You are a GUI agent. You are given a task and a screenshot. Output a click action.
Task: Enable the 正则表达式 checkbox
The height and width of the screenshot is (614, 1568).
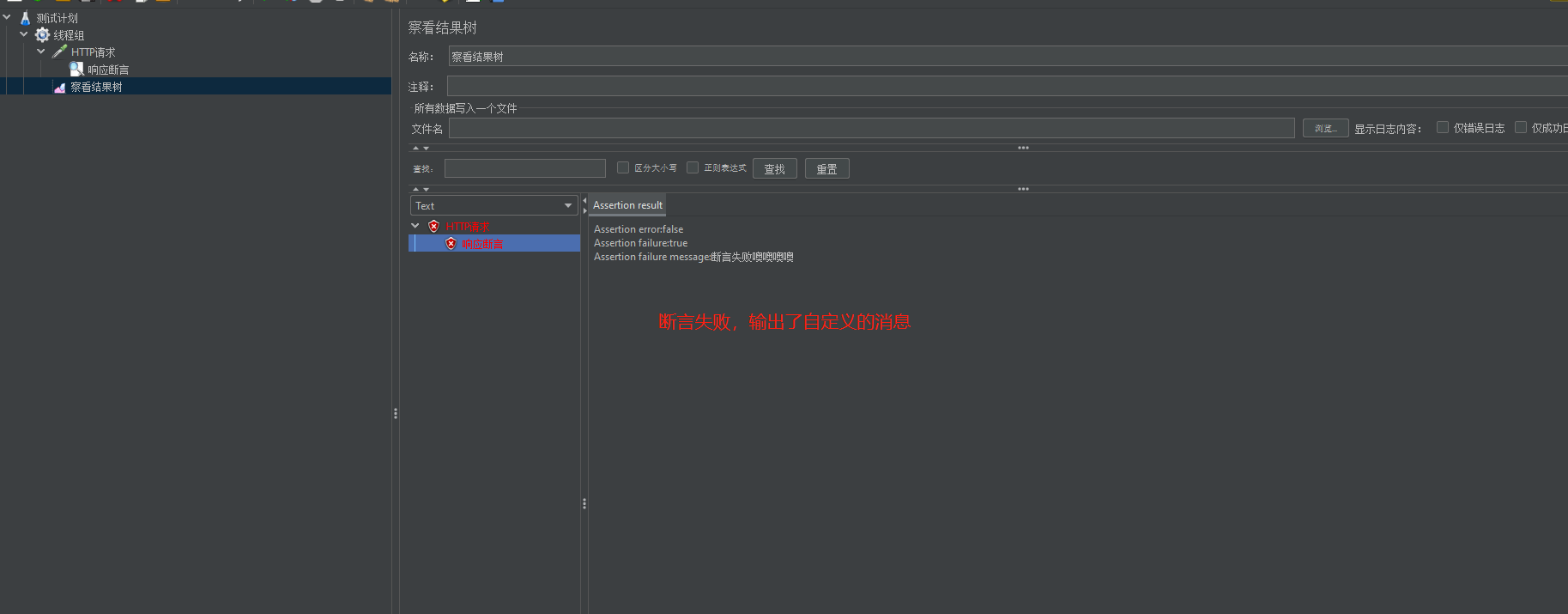(693, 167)
